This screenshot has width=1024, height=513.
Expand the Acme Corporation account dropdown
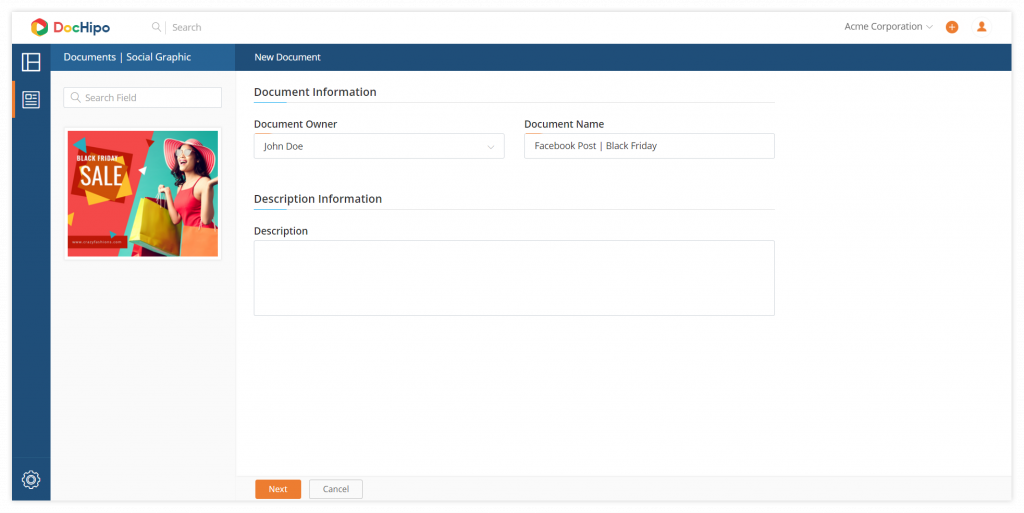pyautogui.click(x=888, y=27)
